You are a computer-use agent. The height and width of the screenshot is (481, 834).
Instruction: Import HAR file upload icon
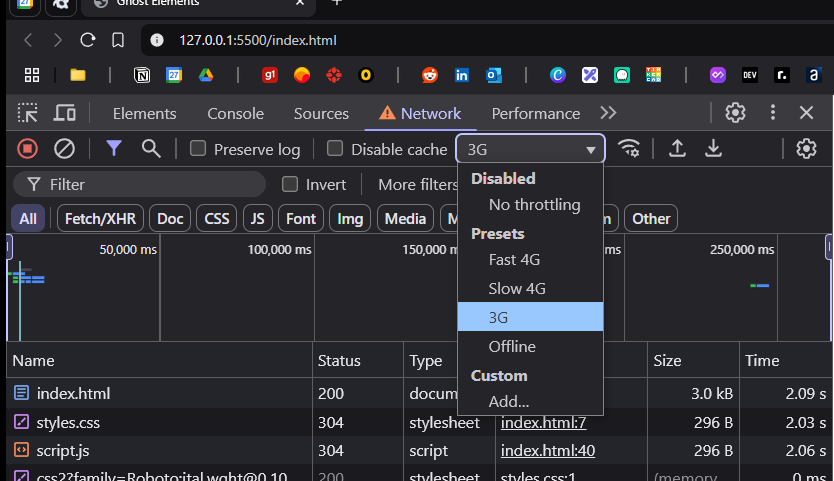[x=677, y=148]
